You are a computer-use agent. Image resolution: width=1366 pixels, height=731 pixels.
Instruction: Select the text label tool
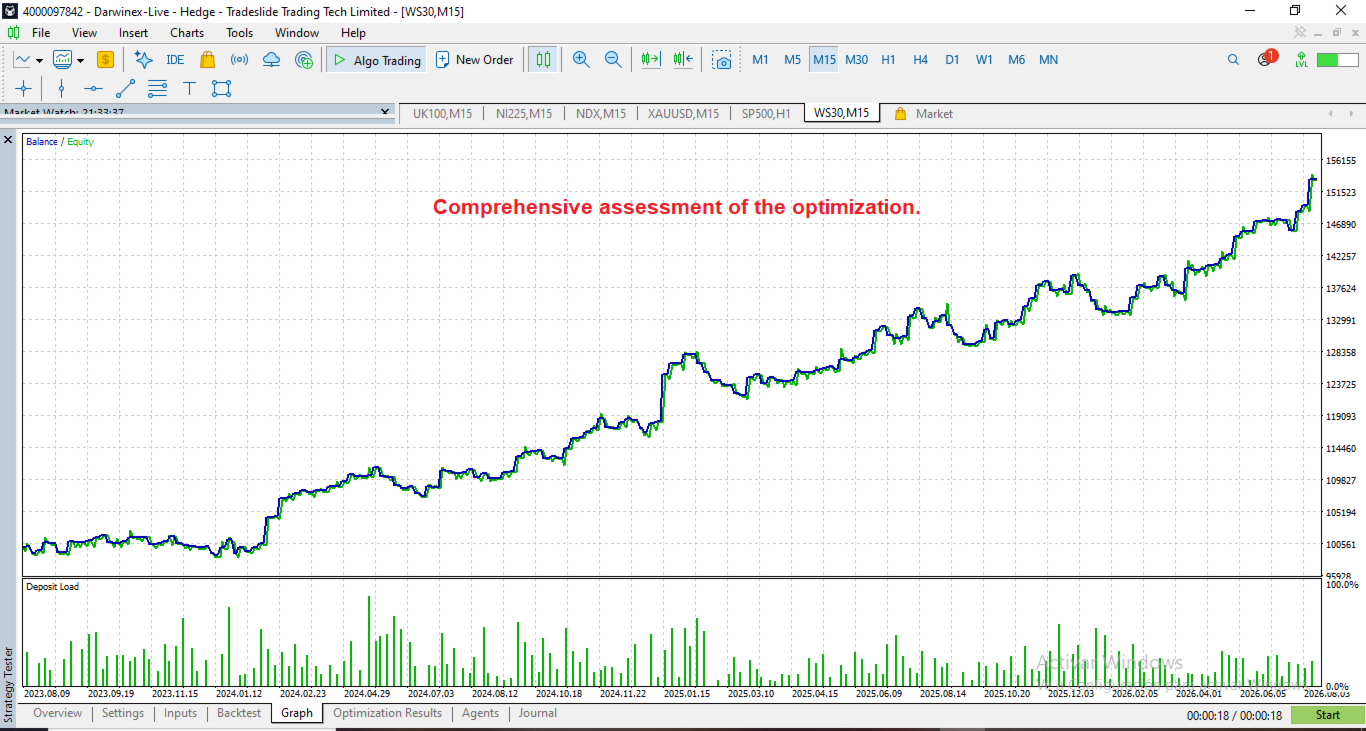point(189,89)
